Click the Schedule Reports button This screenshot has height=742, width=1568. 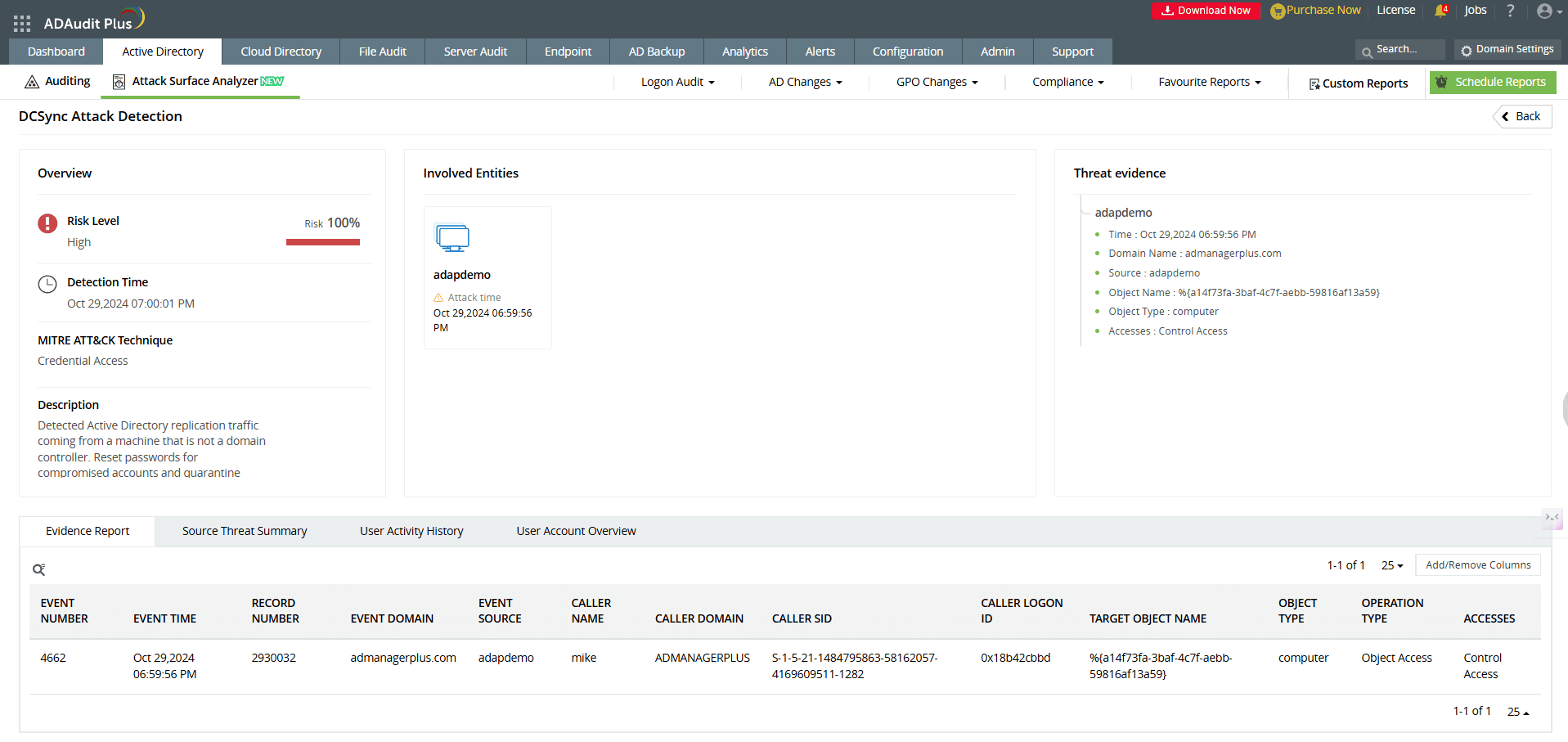[x=1493, y=82]
